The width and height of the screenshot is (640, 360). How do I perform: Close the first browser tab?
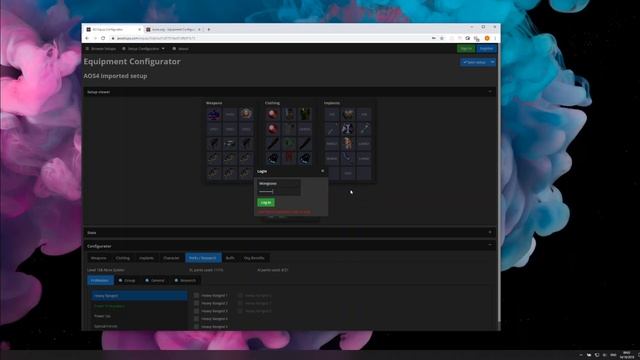click(139, 29)
